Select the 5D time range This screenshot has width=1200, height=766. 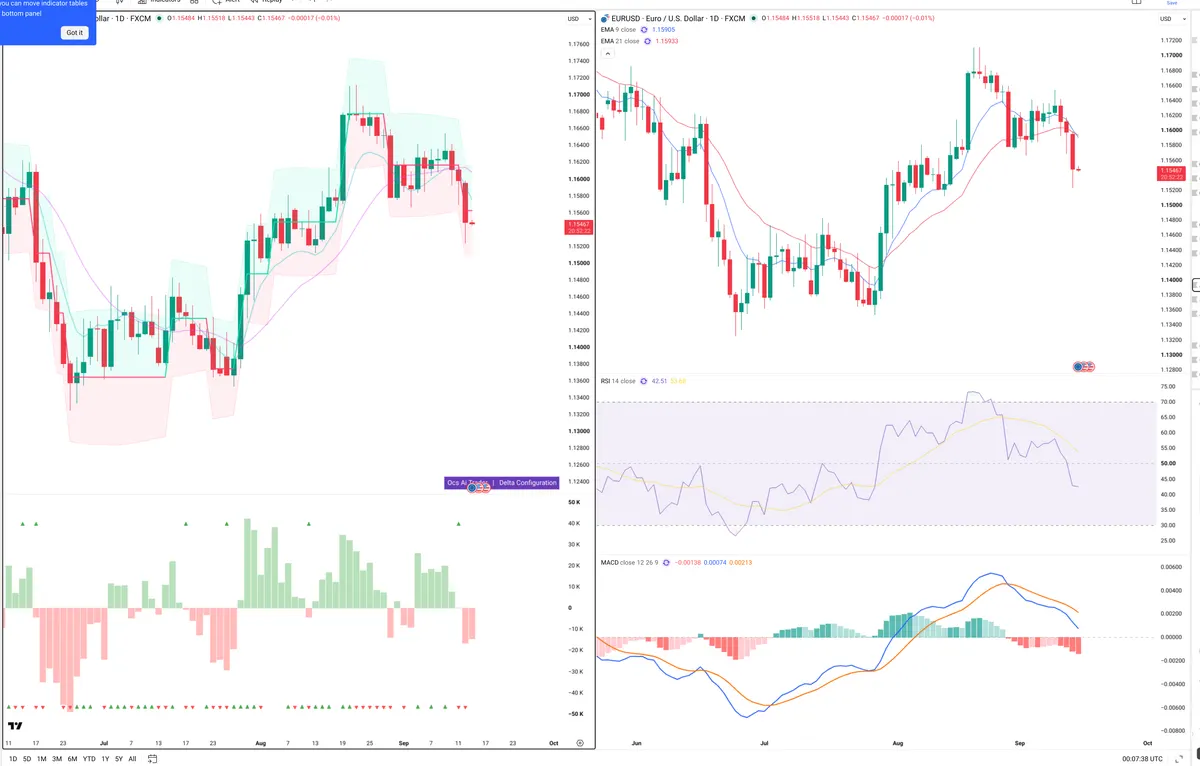27,759
